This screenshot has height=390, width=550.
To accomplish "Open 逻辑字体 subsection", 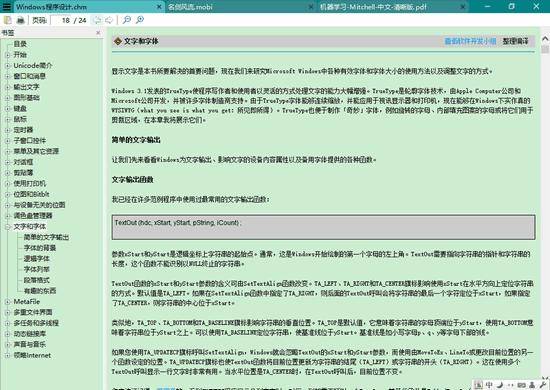I will tap(36, 259).
